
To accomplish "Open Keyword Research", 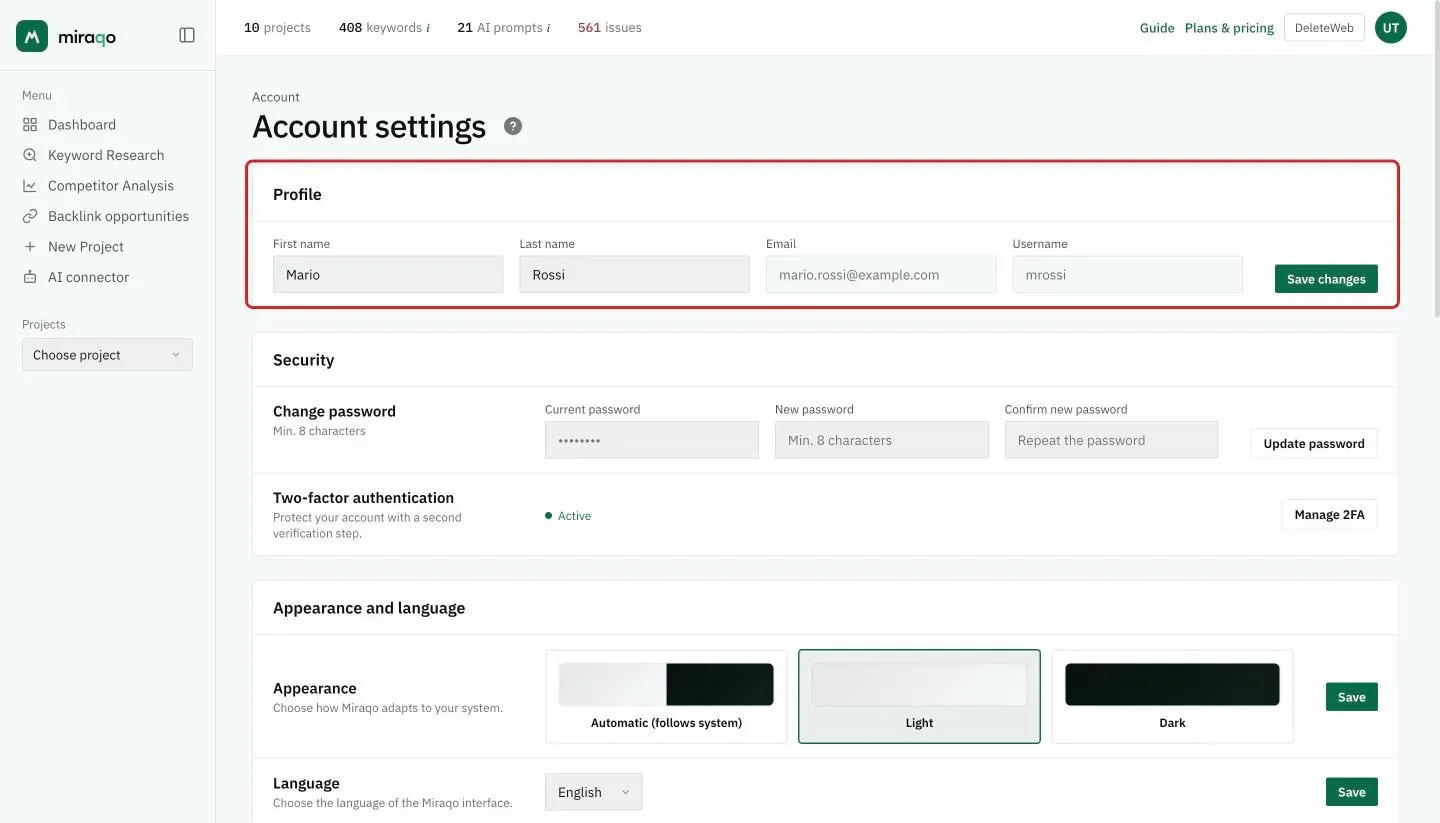I will 93,155.
